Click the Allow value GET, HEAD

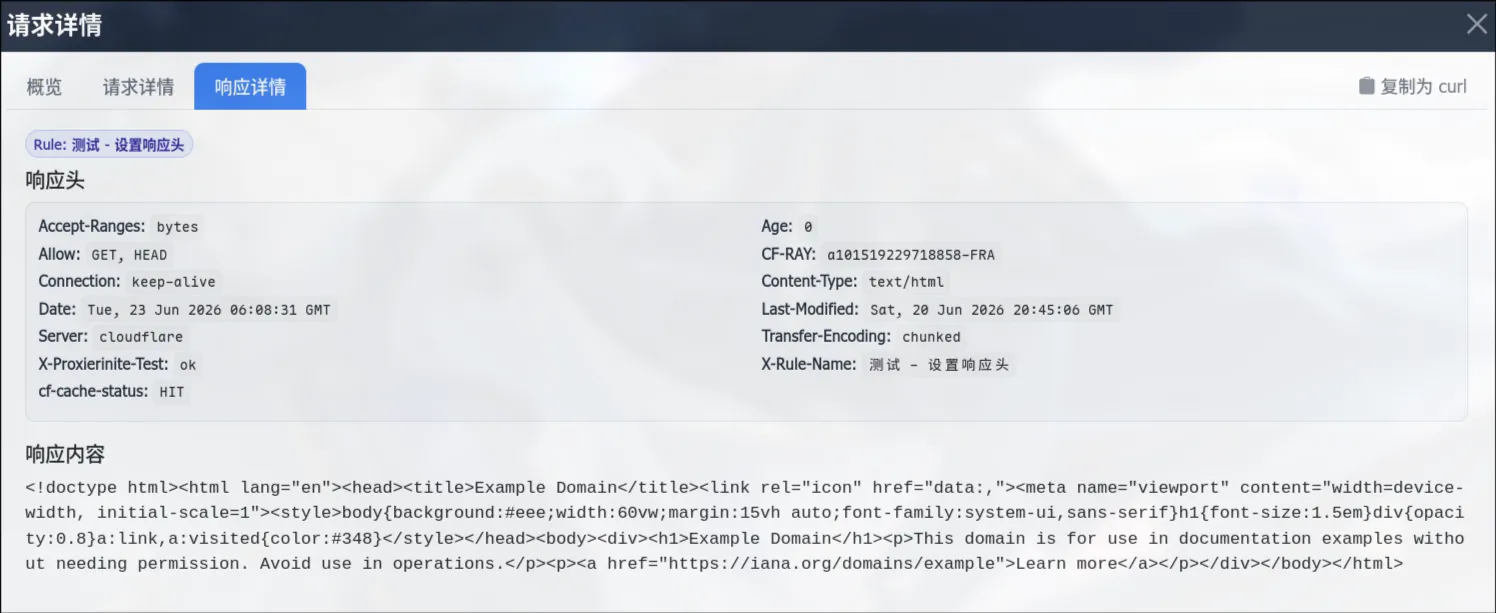pyautogui.click(x=130, y=255)
